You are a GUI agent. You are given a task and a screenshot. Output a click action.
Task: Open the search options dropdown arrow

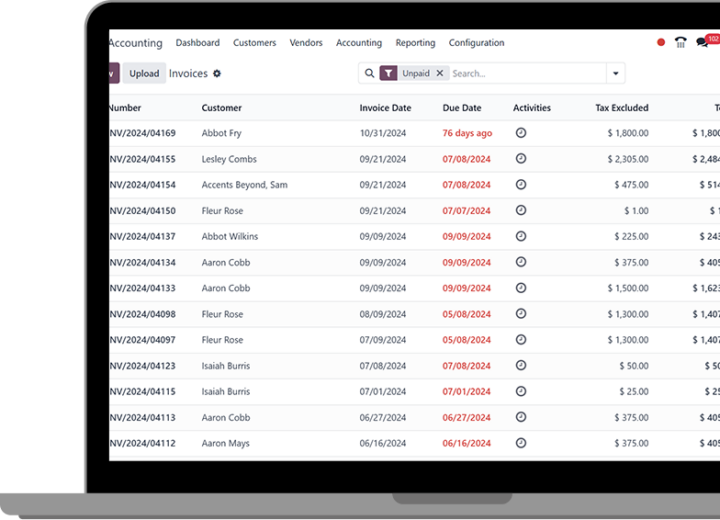(x=616, y=73)
